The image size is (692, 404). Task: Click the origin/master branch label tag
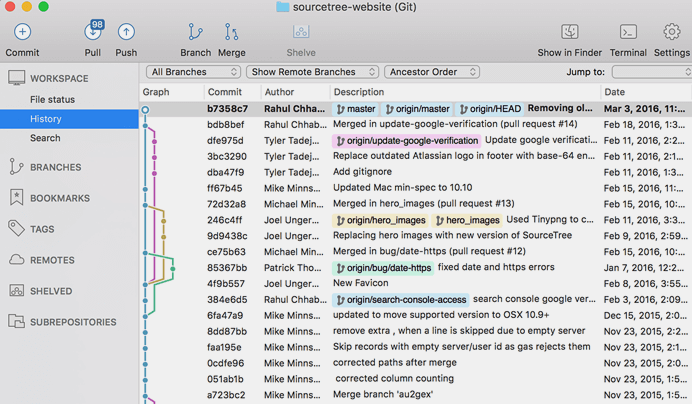click(417, 109)
